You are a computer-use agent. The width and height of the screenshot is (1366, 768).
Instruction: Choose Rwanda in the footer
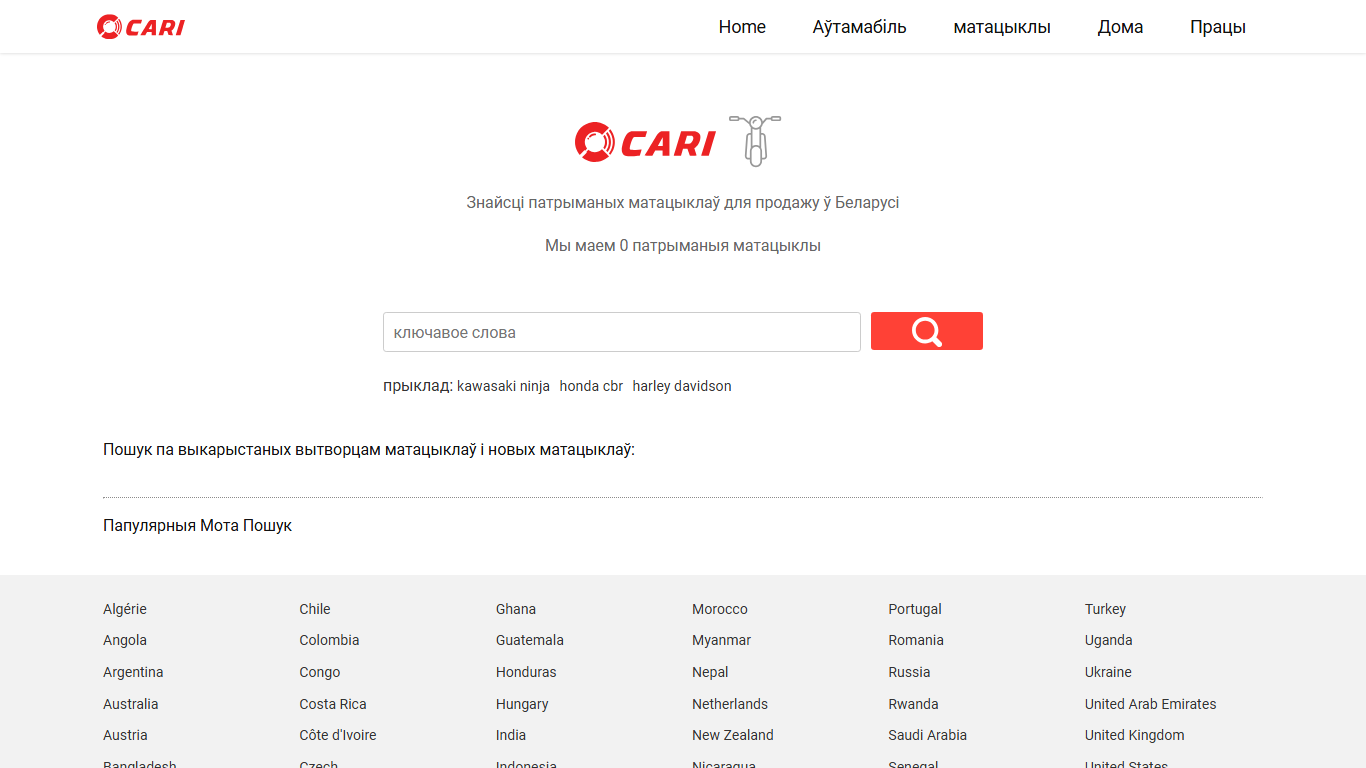coord(913,704)
